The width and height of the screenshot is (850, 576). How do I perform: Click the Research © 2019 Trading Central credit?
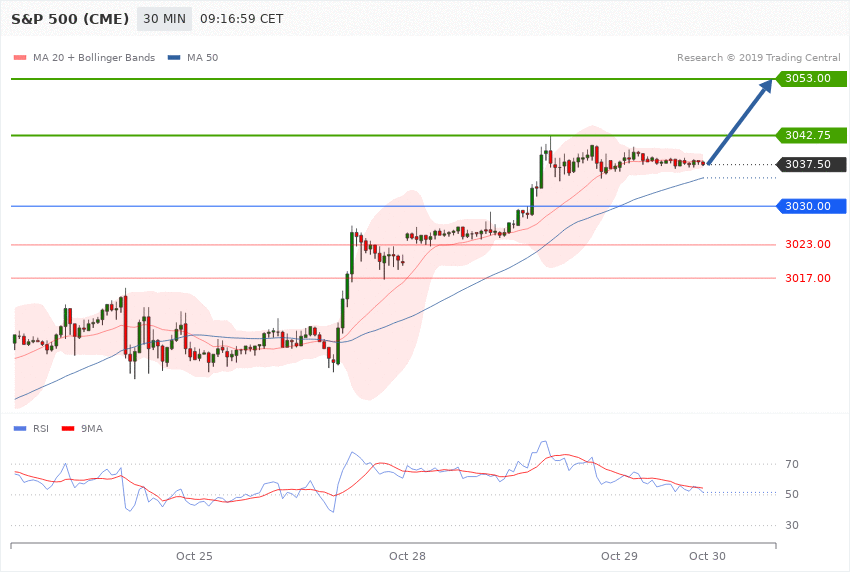(758, 57)
